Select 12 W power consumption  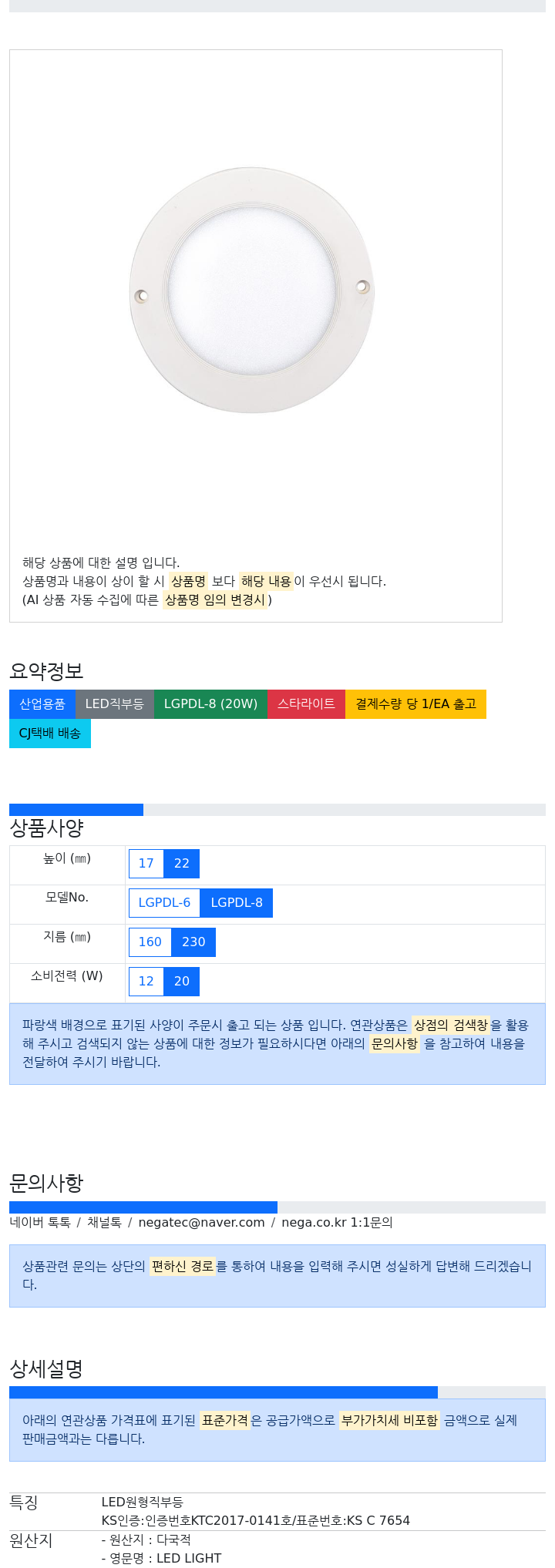[146, 982]
